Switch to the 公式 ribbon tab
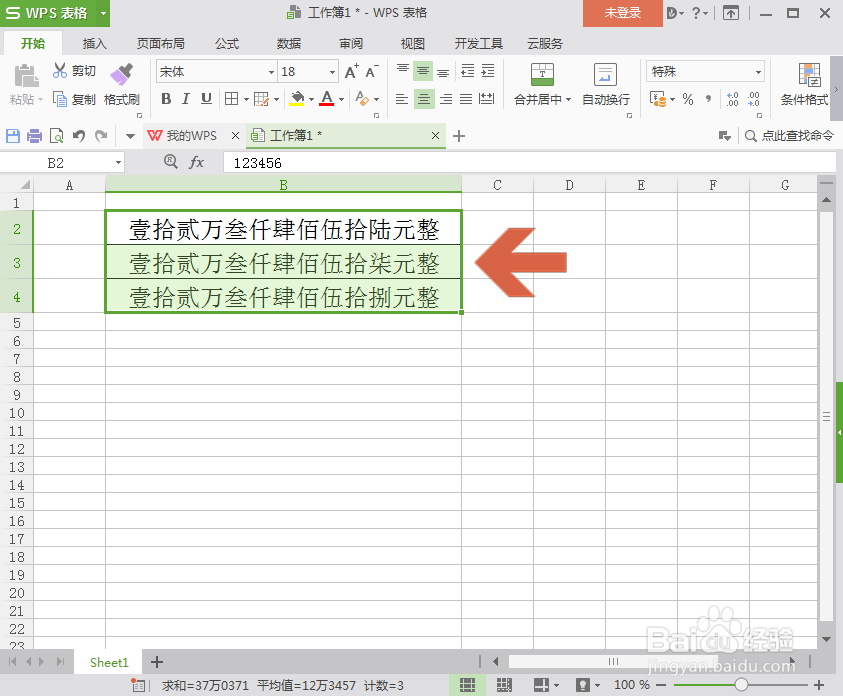Image resolution: width=843 pixels, height=696 pixels. [226, 43]
